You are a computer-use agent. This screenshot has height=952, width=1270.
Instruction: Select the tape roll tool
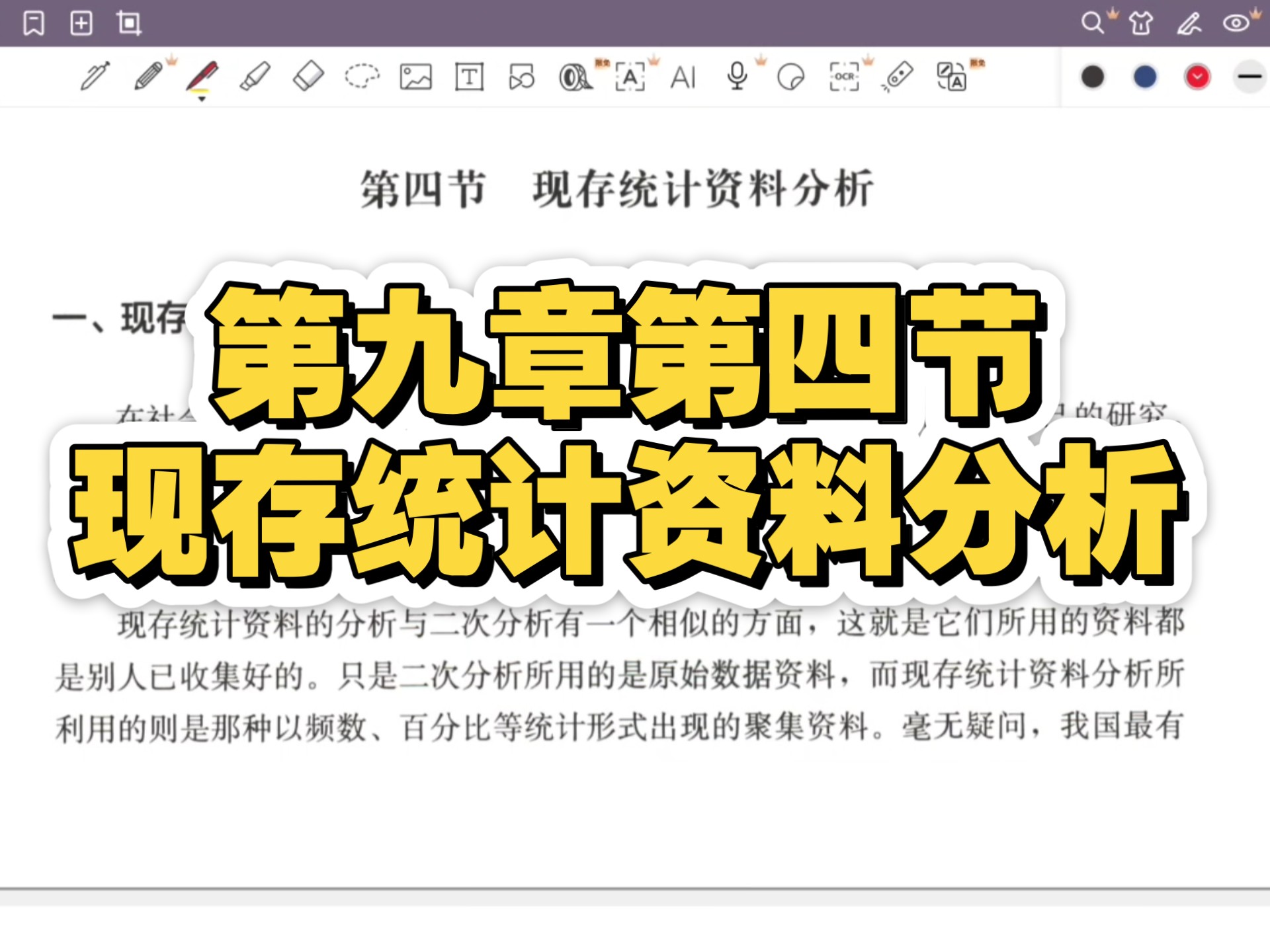[575, 77]
